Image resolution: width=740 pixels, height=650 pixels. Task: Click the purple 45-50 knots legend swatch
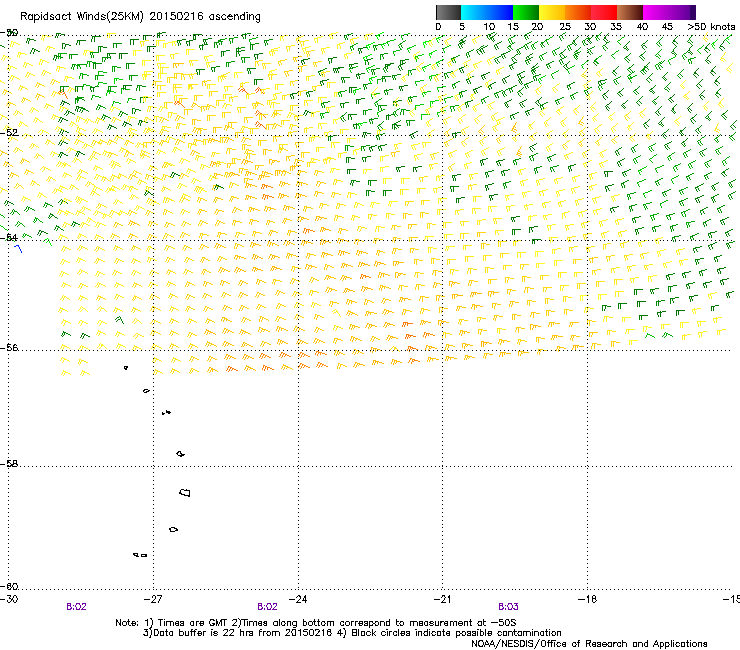(x=682, y=12)
